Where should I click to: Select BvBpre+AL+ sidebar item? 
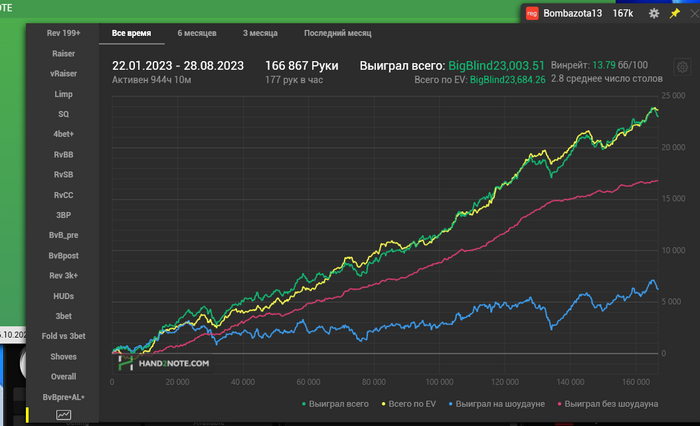[63, 397]
